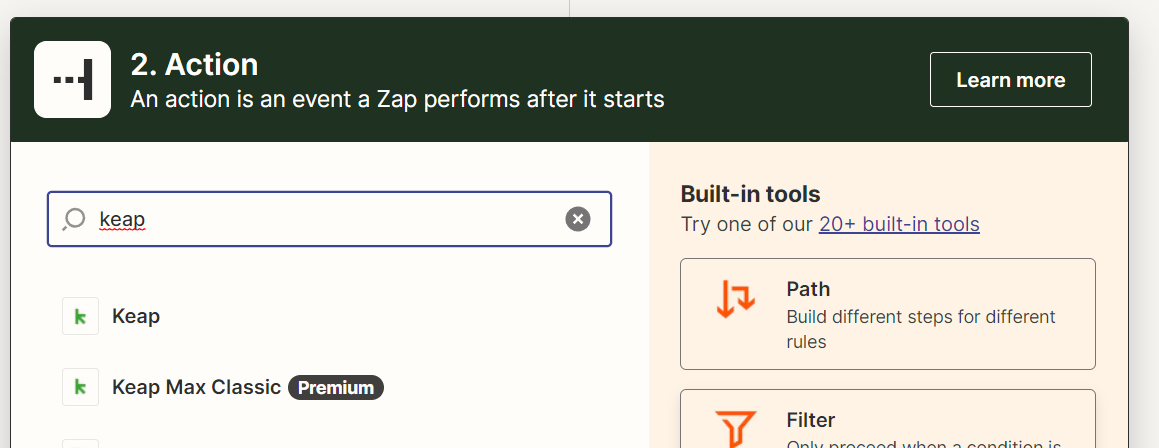Click the Premium badge
Viewport: 1159px width, 448px height.
coord(336,387)
